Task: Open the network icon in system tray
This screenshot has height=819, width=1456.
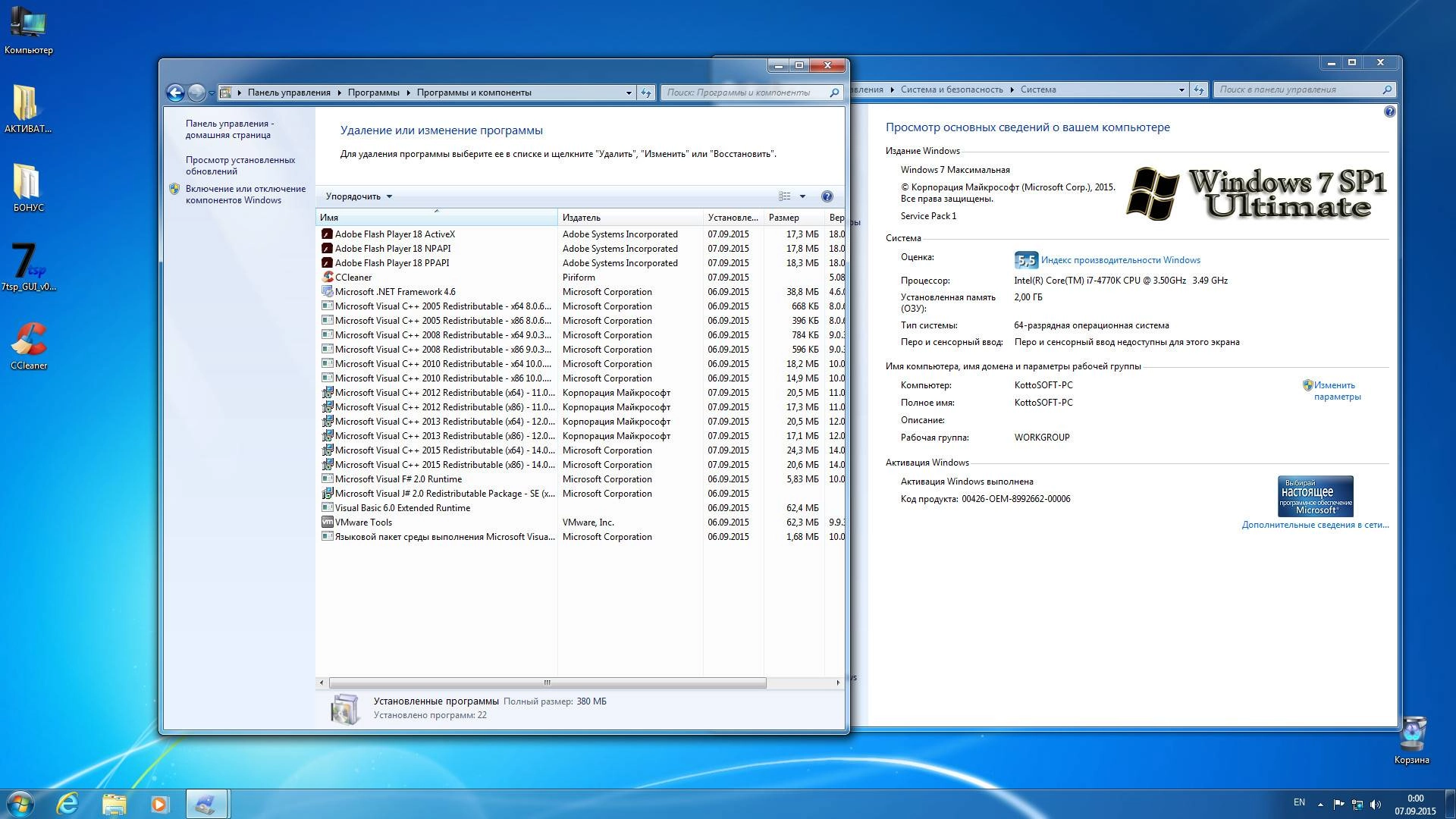Action: click(1357, 804)
